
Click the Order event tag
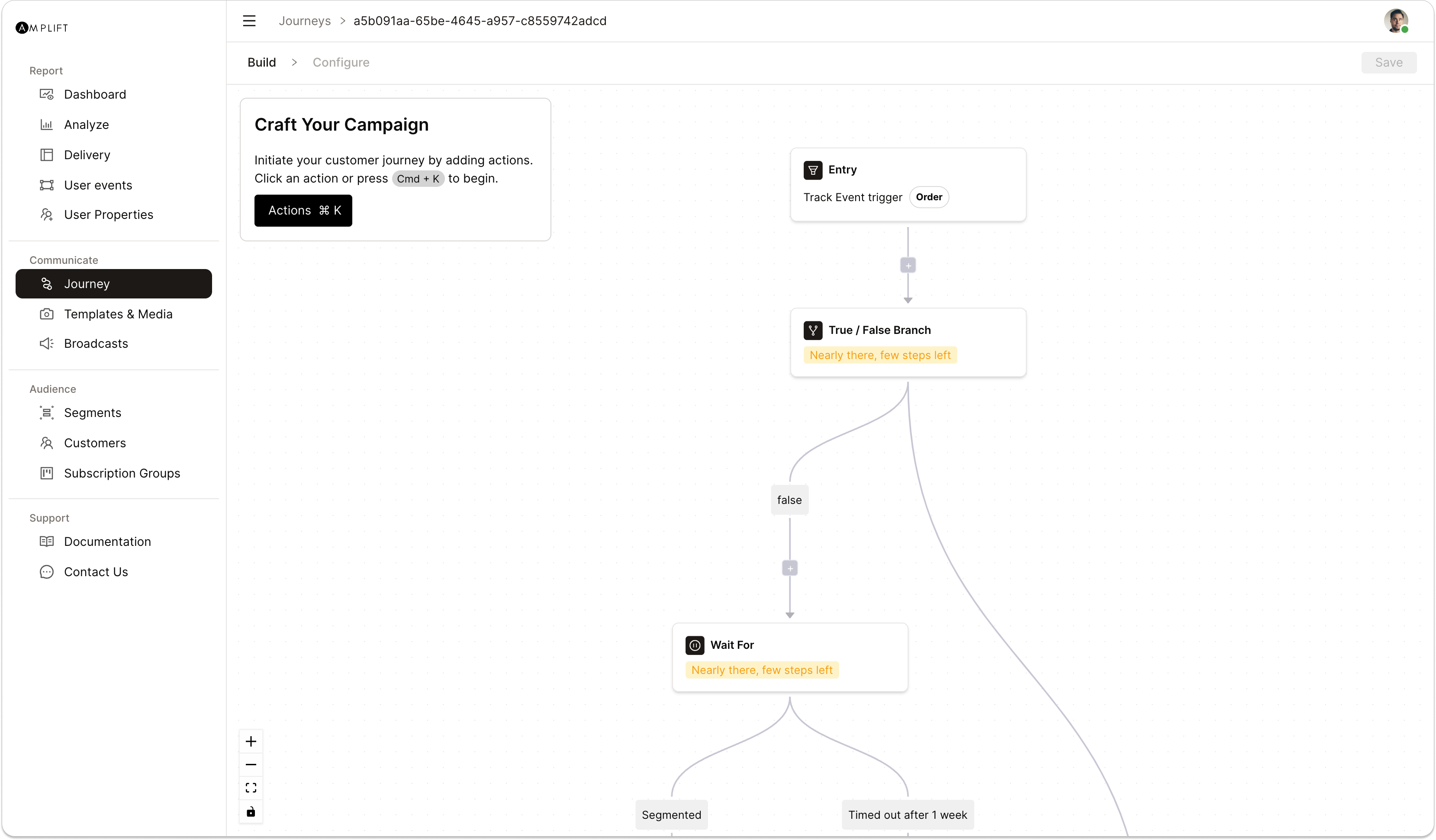(929, 197)
